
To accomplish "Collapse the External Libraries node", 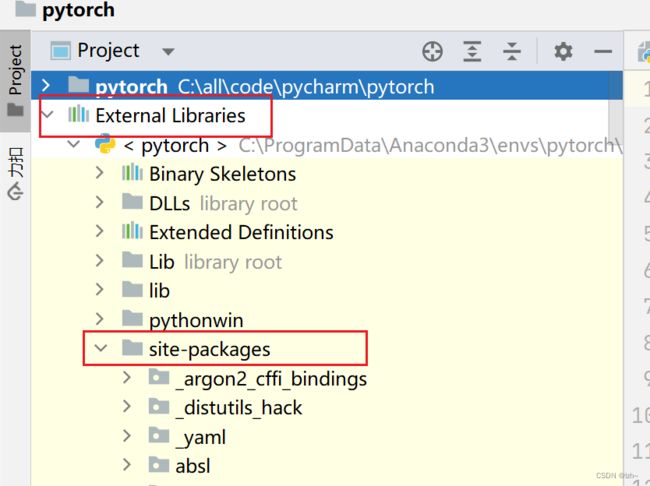I will click(x=48, y=114).
